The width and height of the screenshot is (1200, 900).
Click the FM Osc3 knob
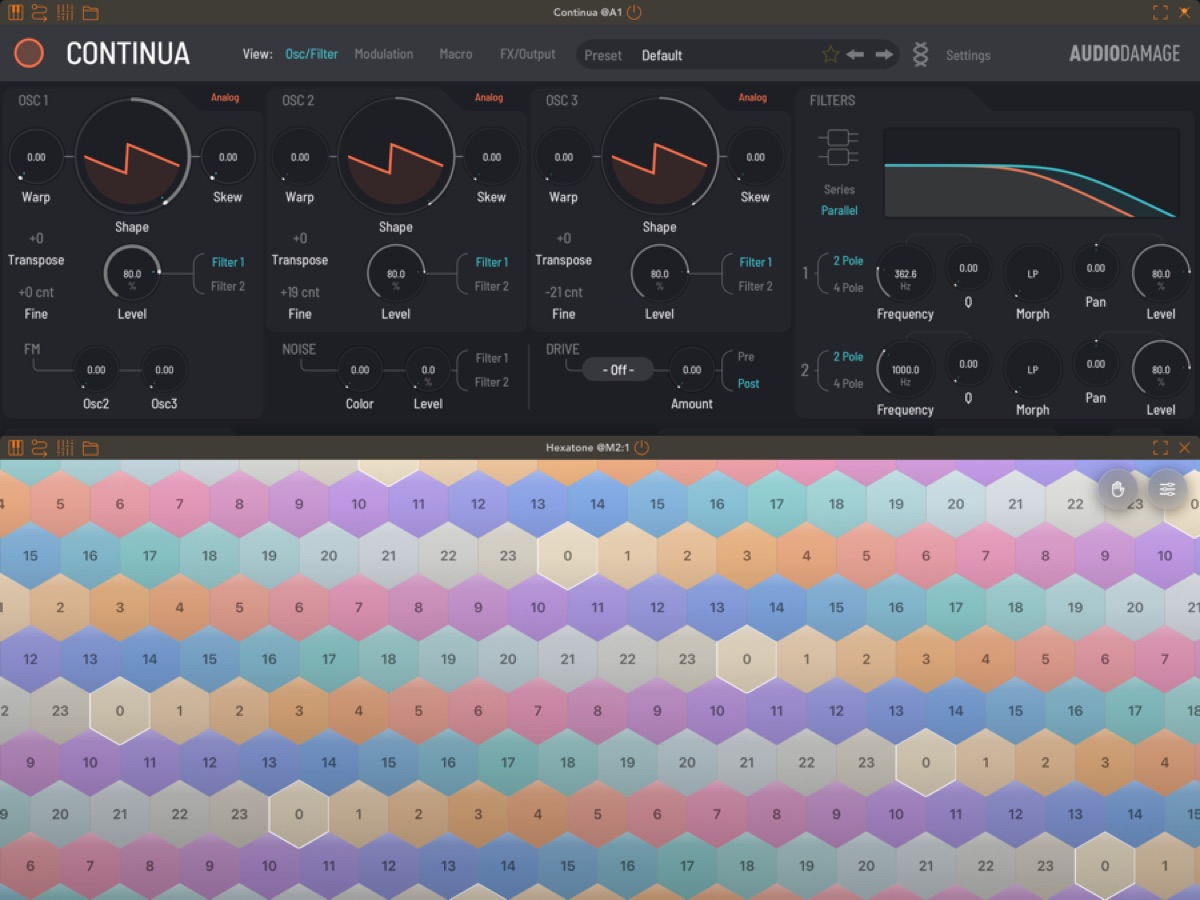point(164,370)
